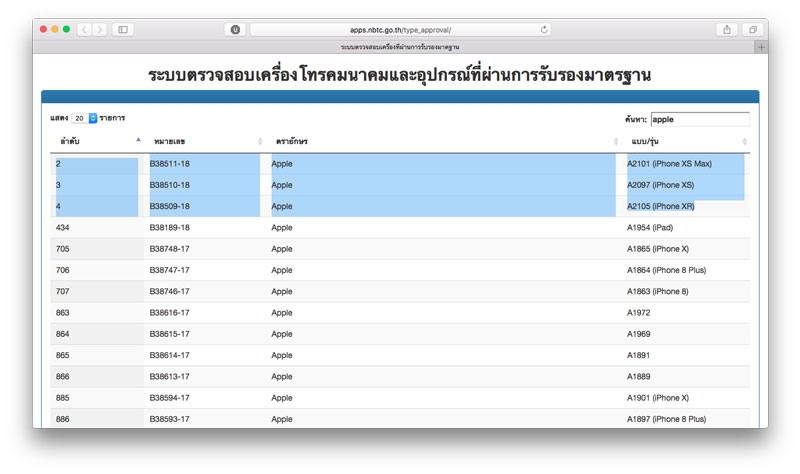The image size is (800, 474).
Task: Open the Share button in toolbar
Action: click(x=727, y=30)
